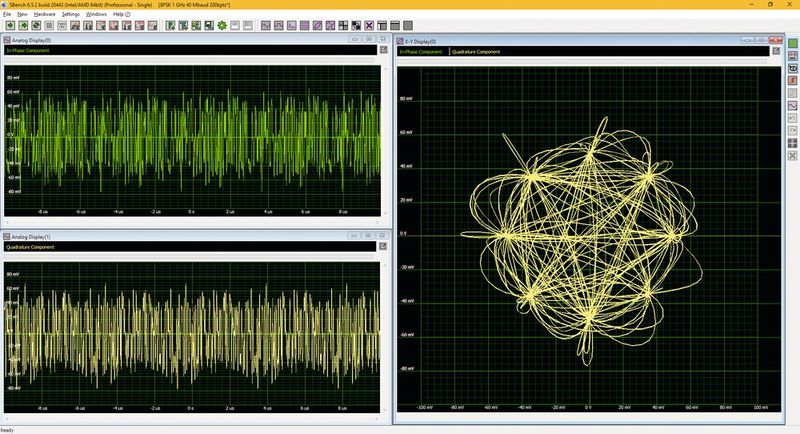Click the purple waveform icon in right sidebar
Viewport: 800px width, 434px height.
[792, 106]
